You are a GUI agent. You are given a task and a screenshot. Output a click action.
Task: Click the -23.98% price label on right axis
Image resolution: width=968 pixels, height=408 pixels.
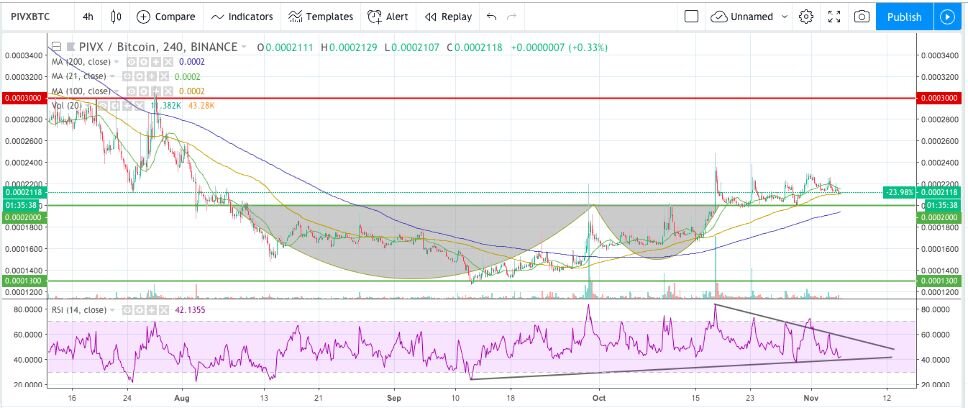pos(901,193)
